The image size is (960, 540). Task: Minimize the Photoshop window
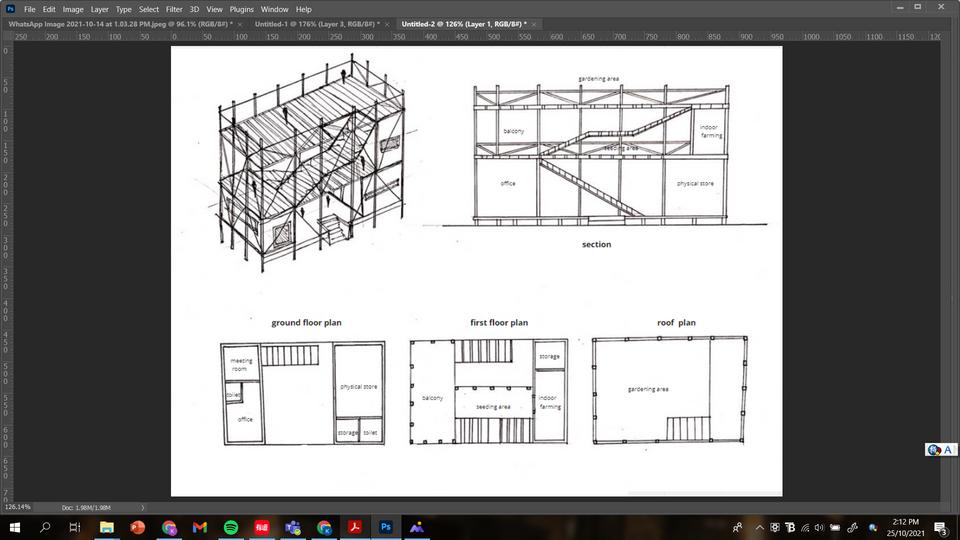coord(899,7)
